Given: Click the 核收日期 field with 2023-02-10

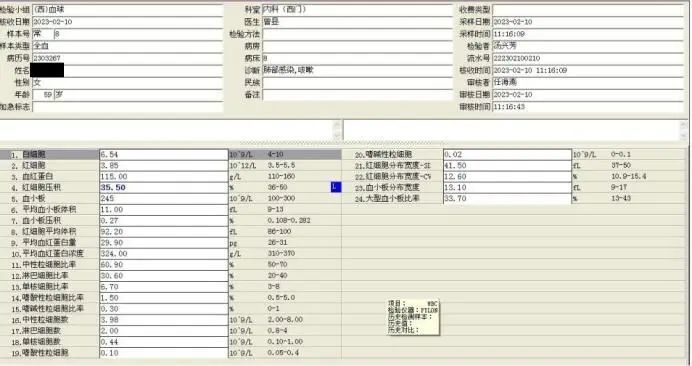Looking at the screenshot, I should click(128, 22).
